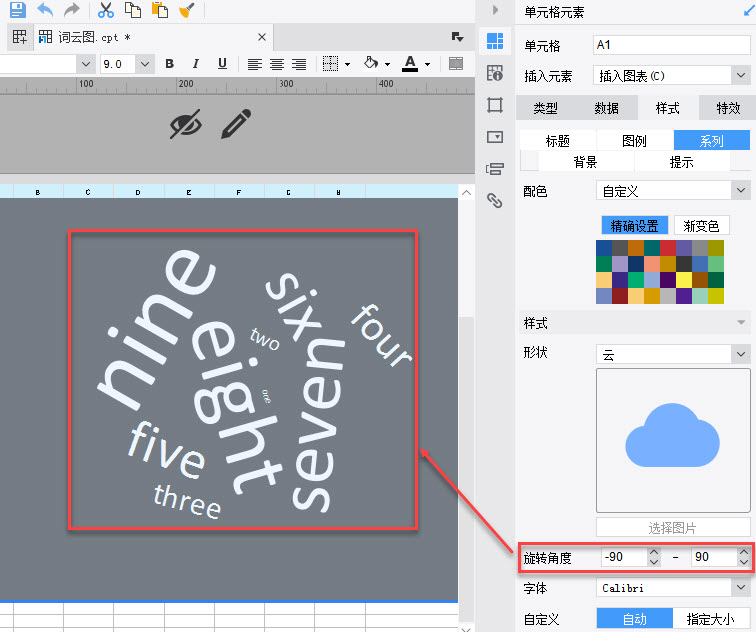This screenshot has height=632, width=756.
Task: Pick the blue swatch in first row
Action: tap(604, 248)
